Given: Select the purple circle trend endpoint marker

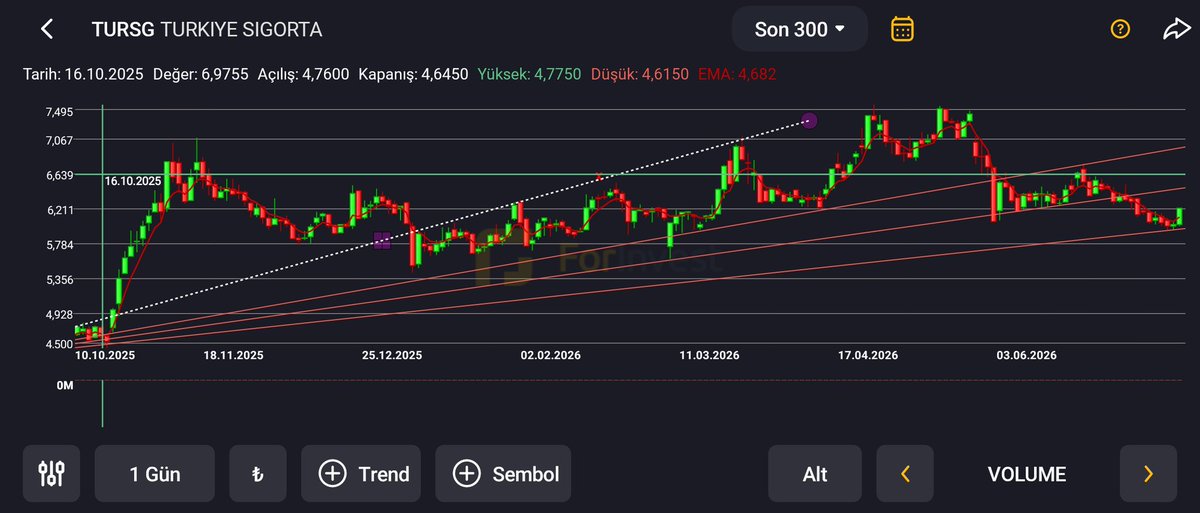Looking at the screenshot, I should (x=810, y=120).
